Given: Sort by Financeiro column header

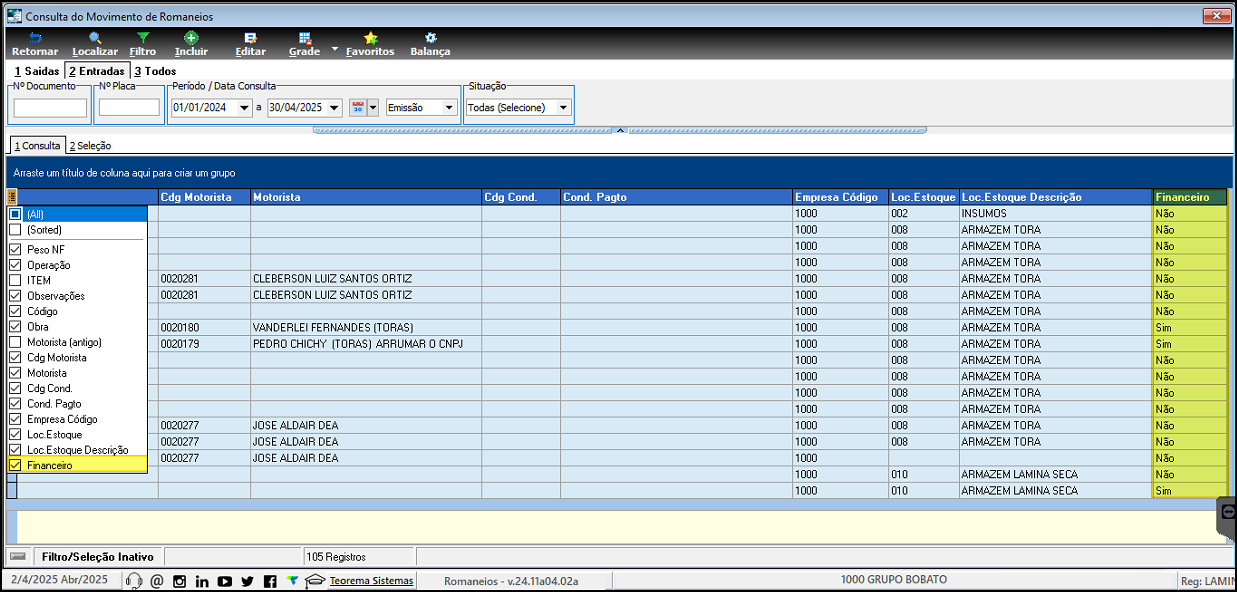Looking at the screenshot, I should 1190,197.
